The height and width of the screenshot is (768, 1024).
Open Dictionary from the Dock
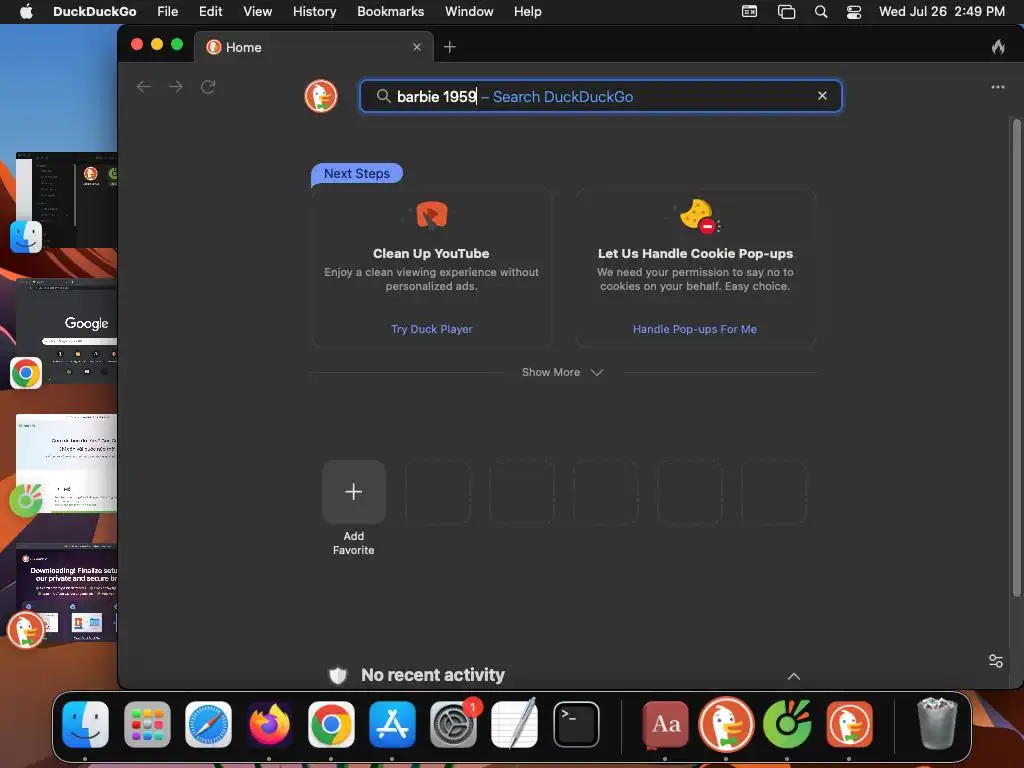pos(665,724)
